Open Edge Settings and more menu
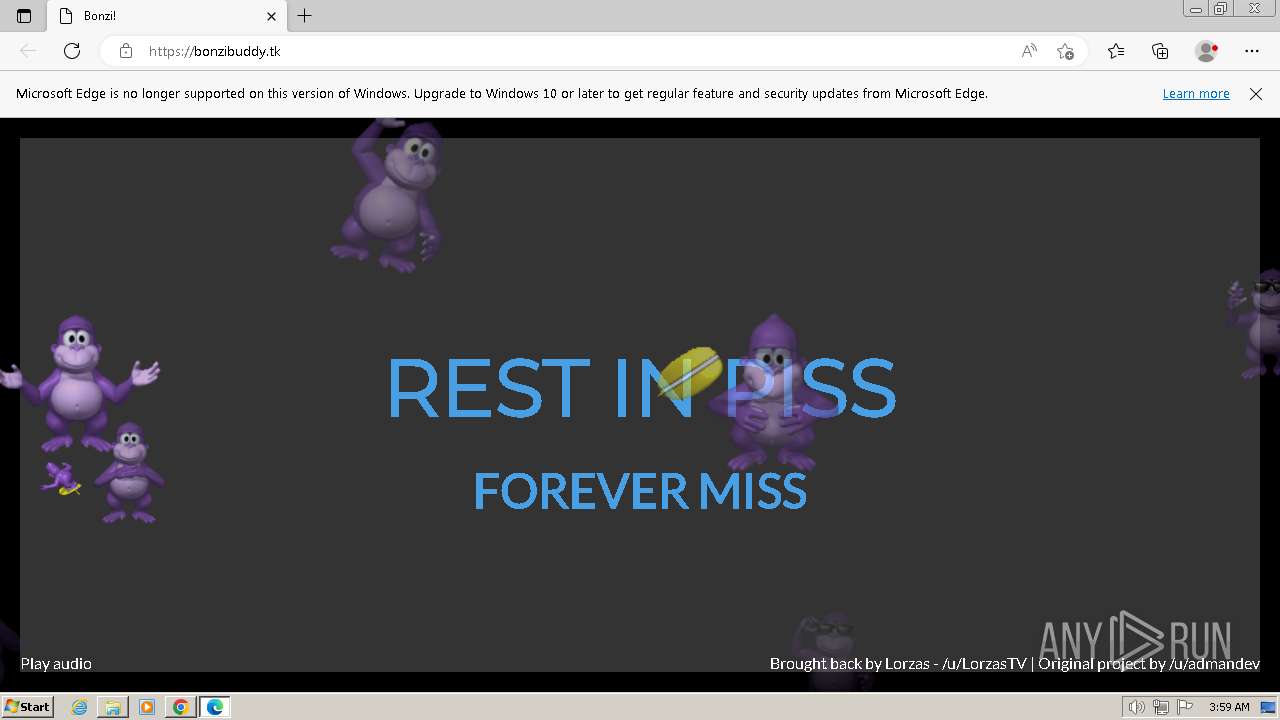The width and height of the screenshot is (1280, 720). (x=1252, y=51)
